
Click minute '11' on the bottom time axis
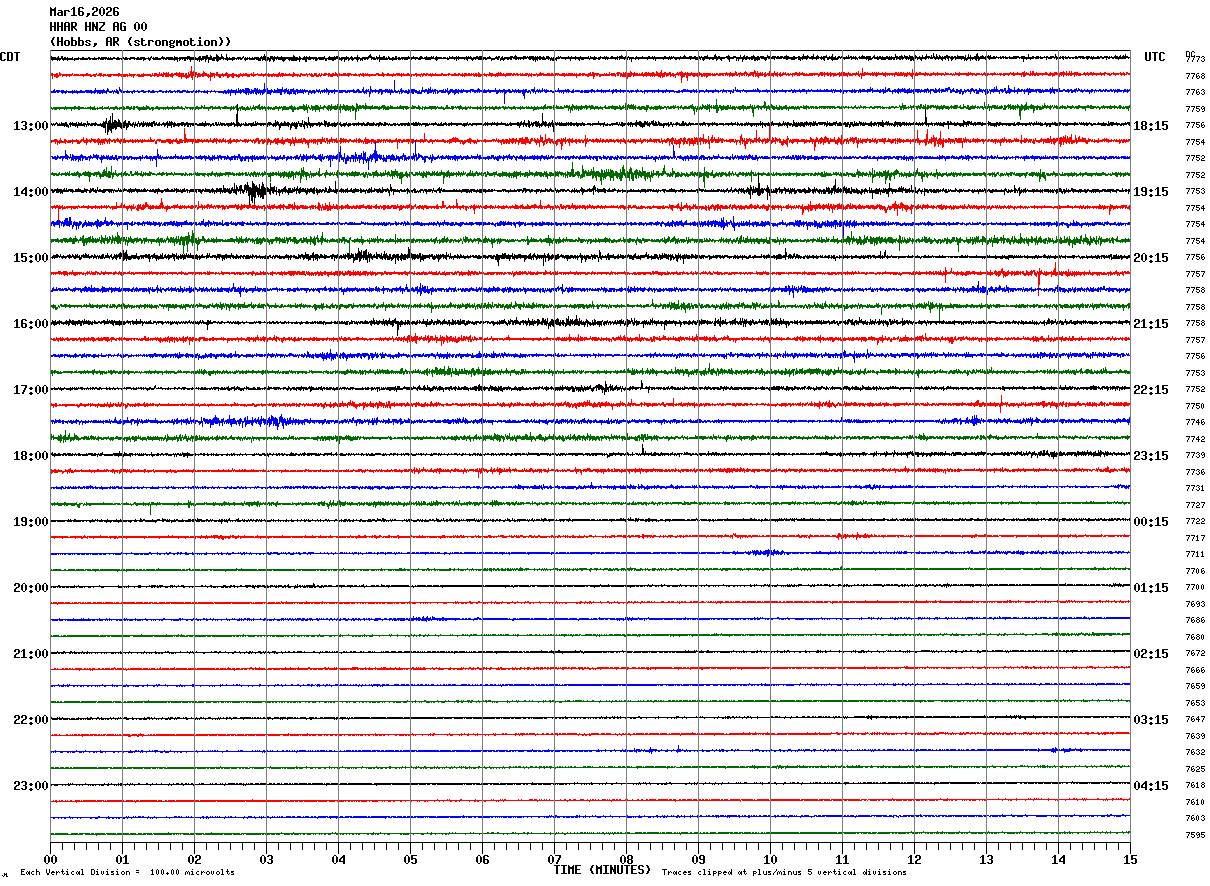coord(842,860)
